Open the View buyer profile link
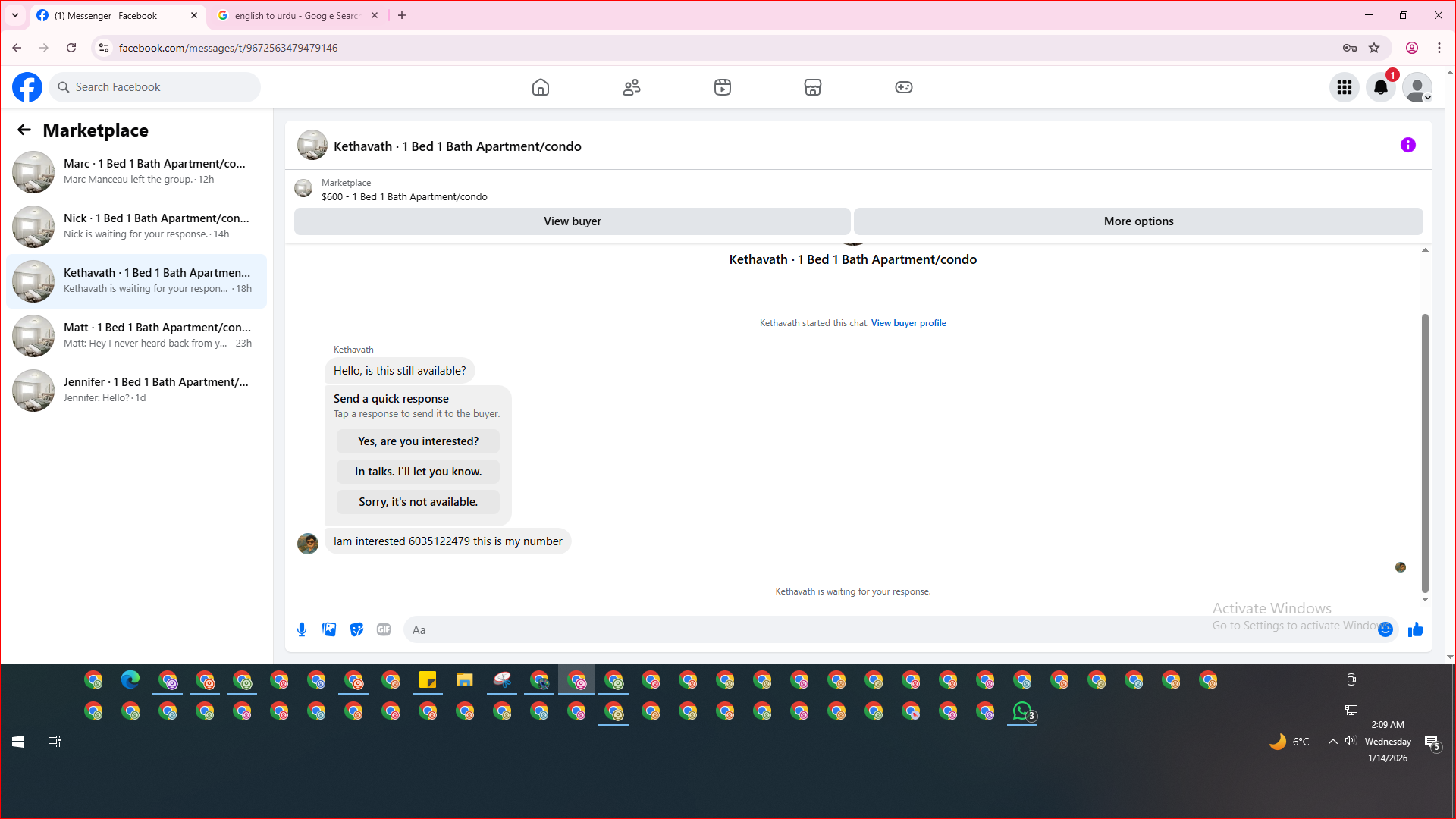The height and width of the screenshot is (819, 1456). click(908, 323)
